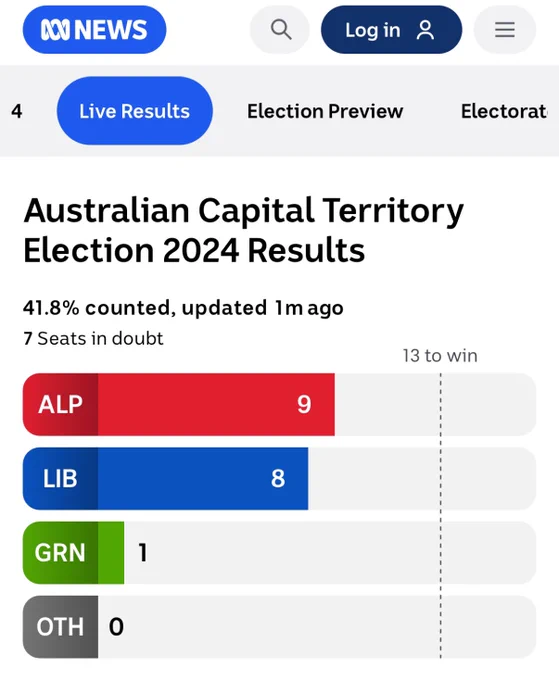This screenshot has width=559, height=680.
Task: Click the blue LIB bar showing 8 seats
Action: click(203, 478)
